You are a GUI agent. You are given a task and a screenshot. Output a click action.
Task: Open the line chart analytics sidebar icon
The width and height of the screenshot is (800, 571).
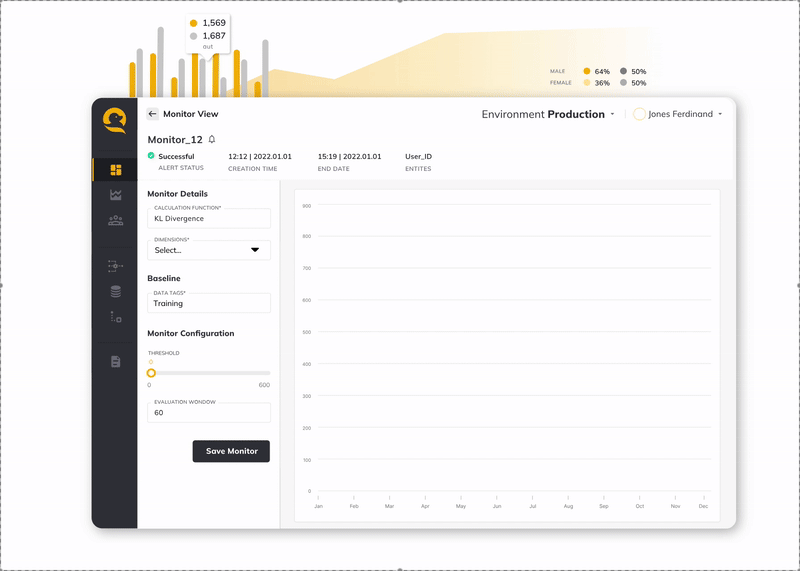coord(116,194)
